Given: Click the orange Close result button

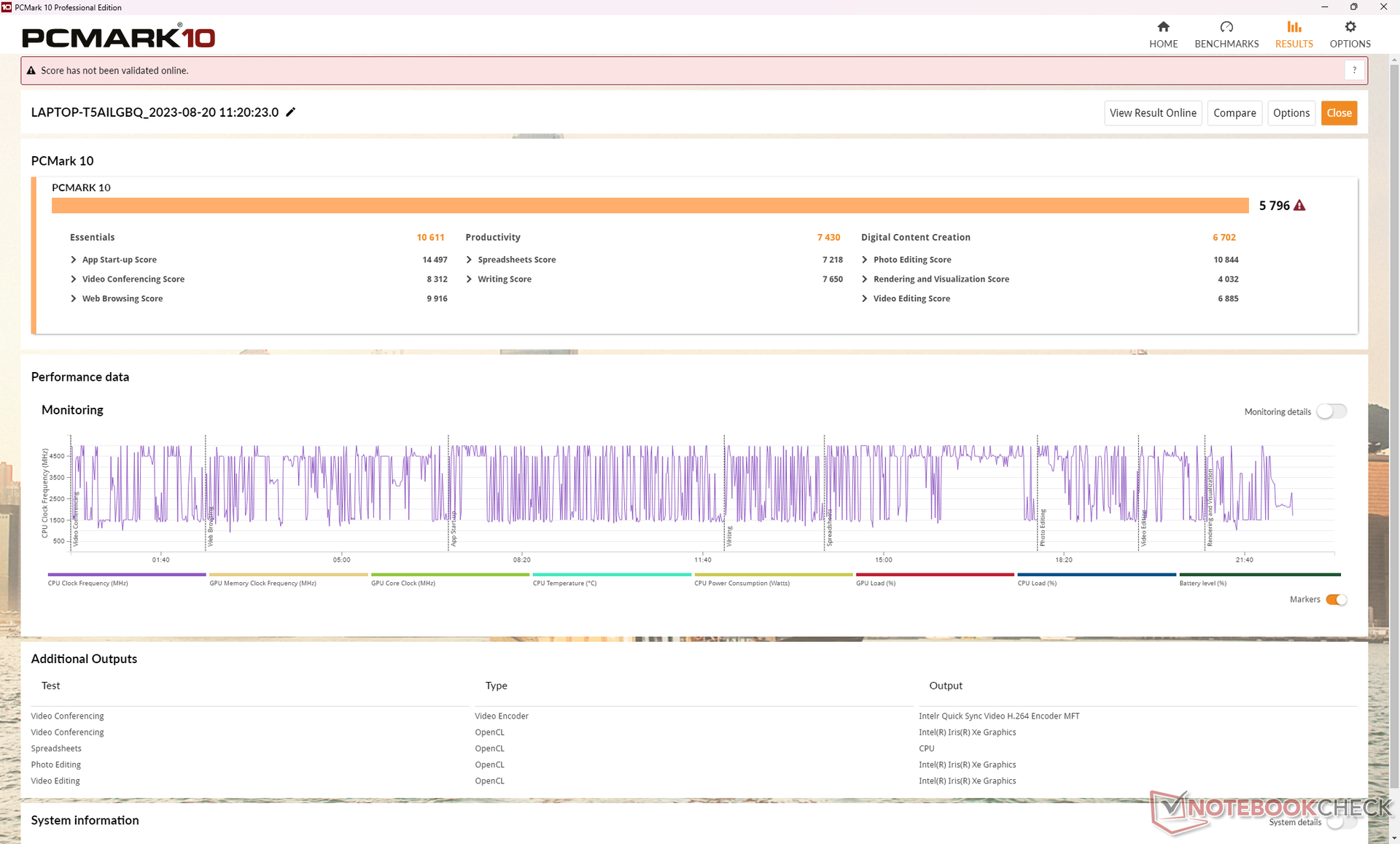Looking at the screenshot, I should 1339,113.
